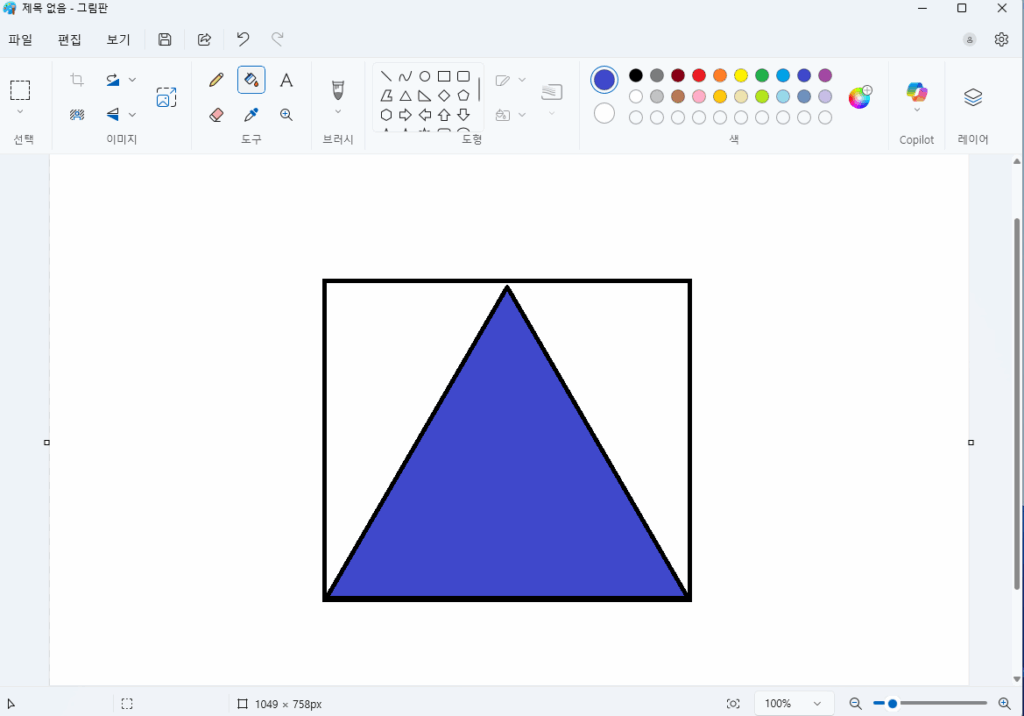
Task: Click the zoom in plus button
Action: 1004,704
